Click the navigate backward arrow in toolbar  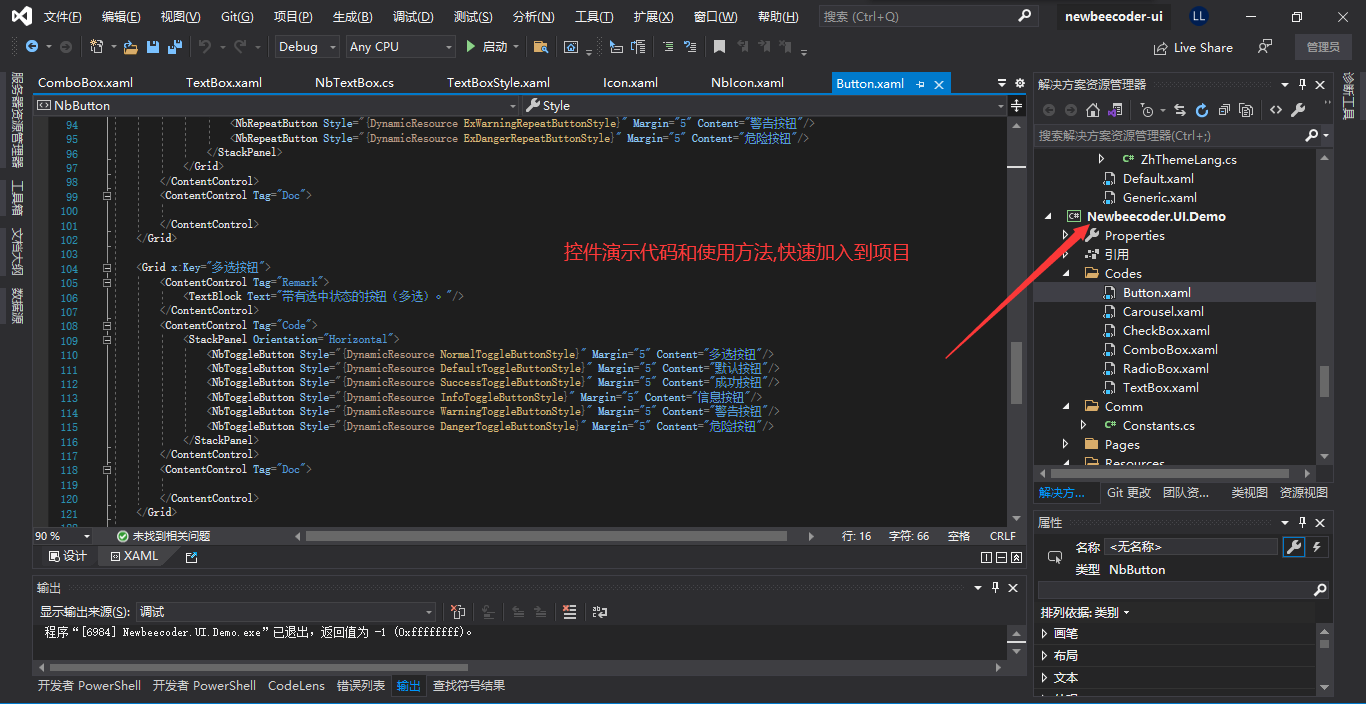click(32, 47)
